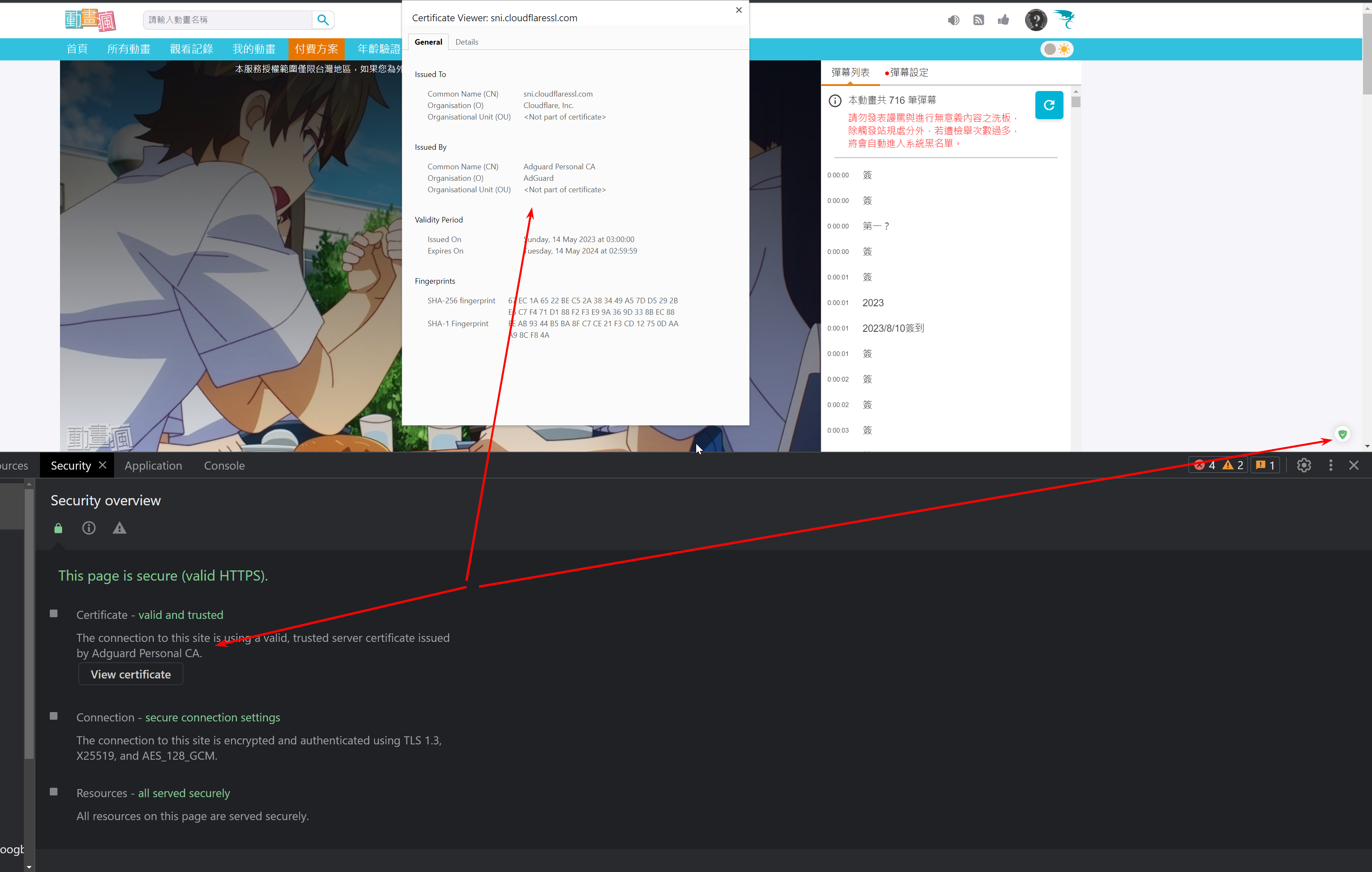The image size is (1372, 872).
Task: Click the thumbs-up icon in the header
Action: (x=1003, y=20)
